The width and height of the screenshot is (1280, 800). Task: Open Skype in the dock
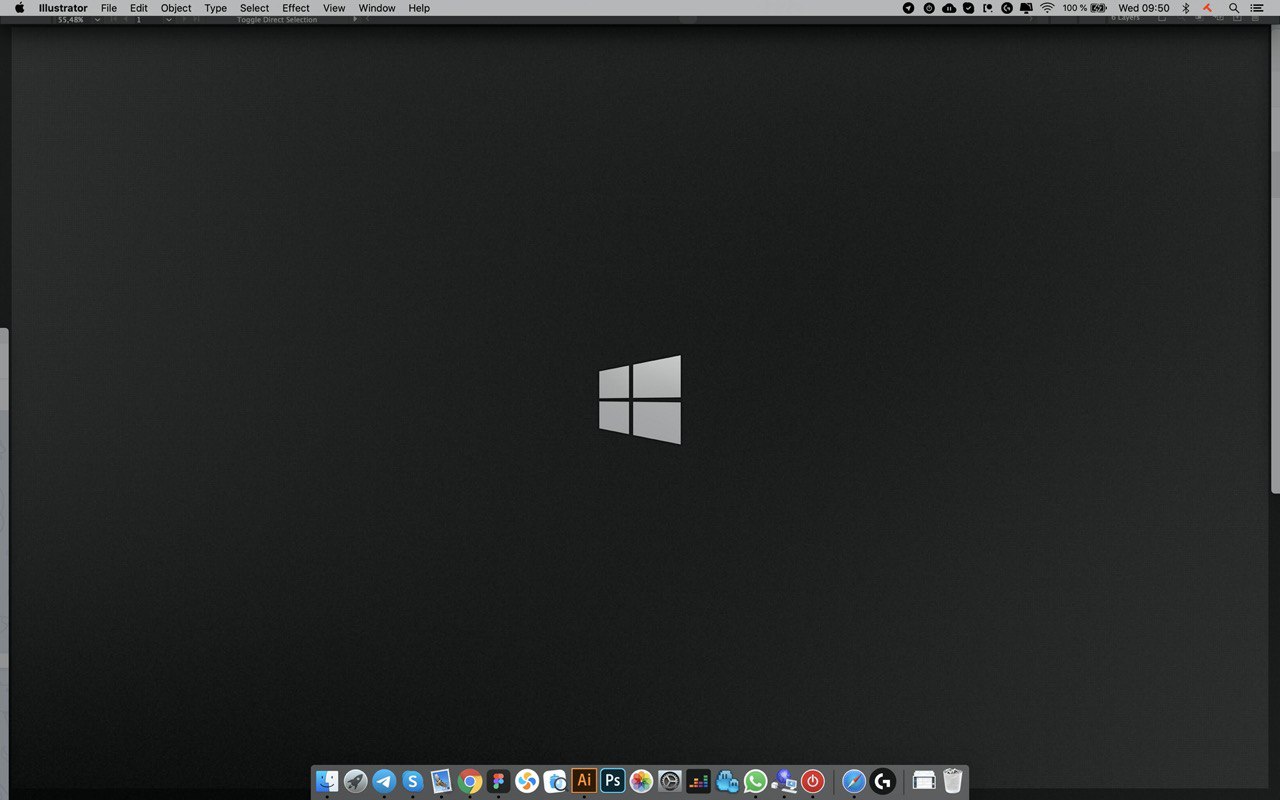(x=413, y=781)
